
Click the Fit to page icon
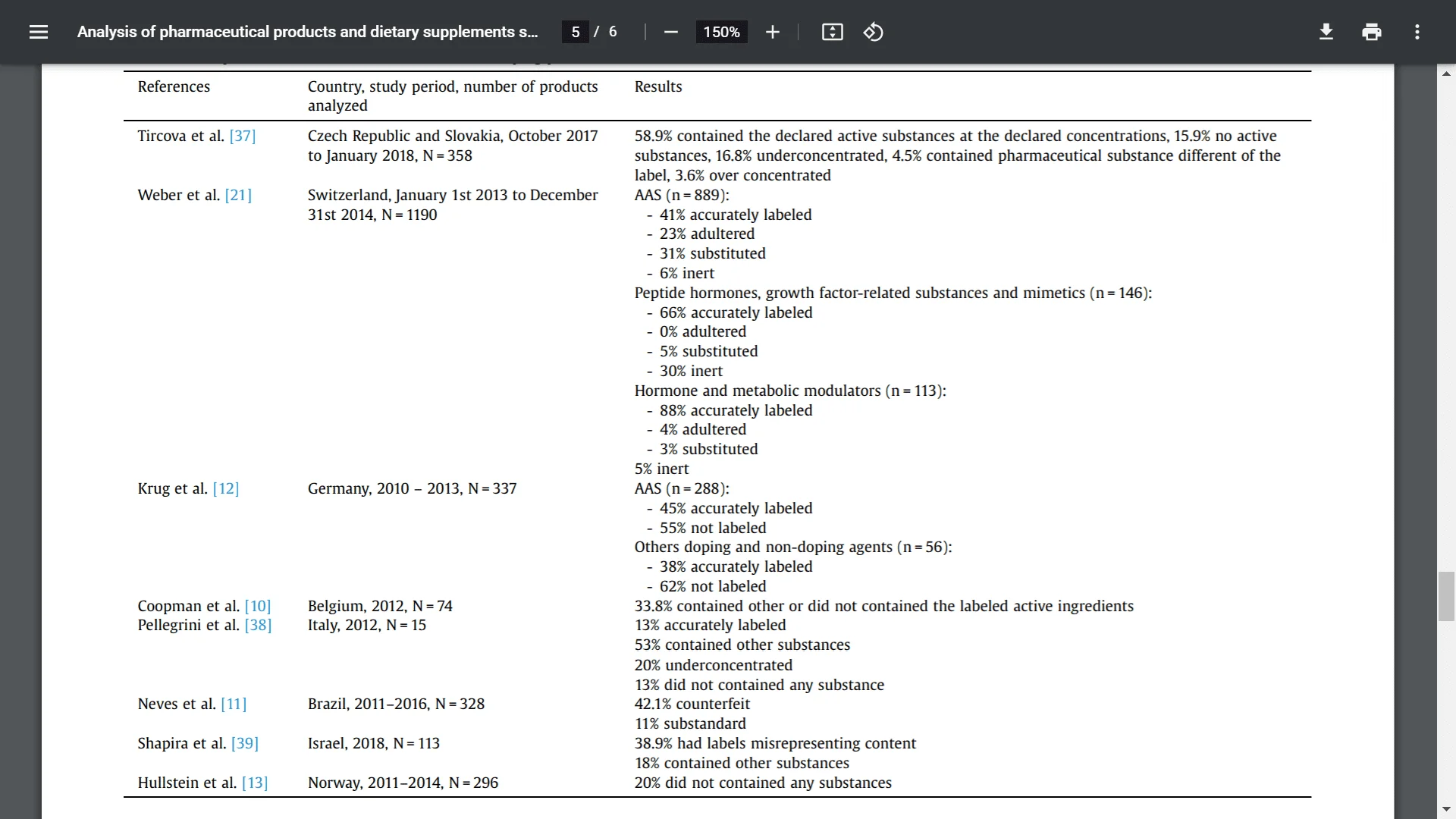point(832,32)
